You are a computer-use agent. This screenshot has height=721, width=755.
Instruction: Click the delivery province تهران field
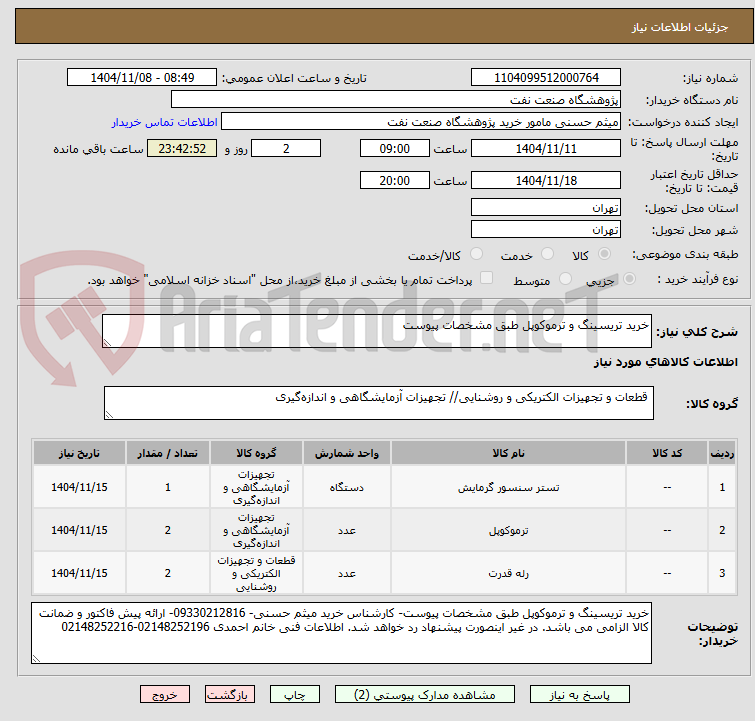tap(546, 208)
